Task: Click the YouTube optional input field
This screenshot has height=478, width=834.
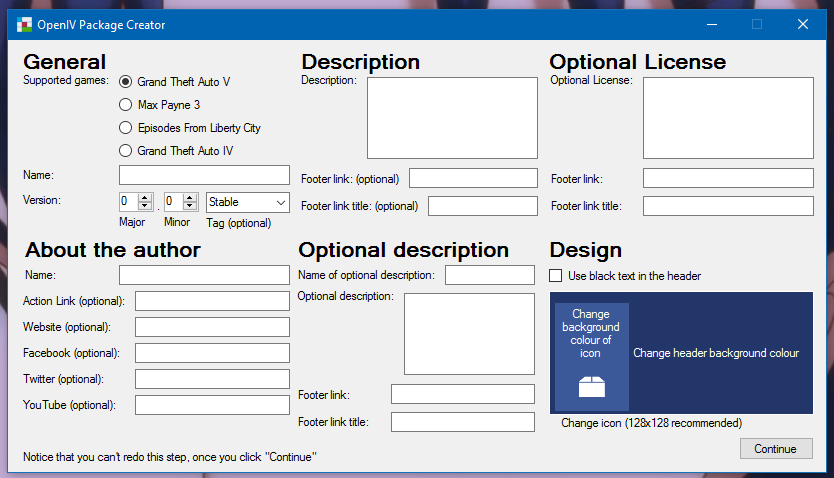Action: point(212,405)
